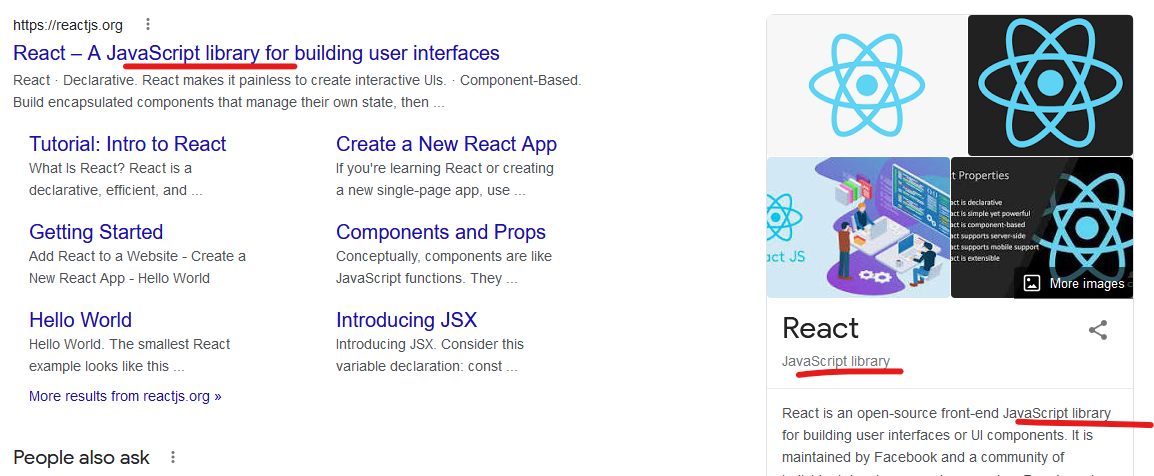Select JavaScript library subtitle under React heading

click(x=836, y=361)
